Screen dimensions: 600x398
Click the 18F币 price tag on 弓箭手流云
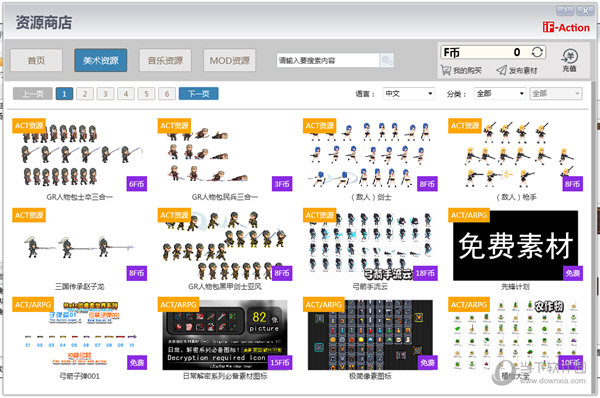(425, 273)
